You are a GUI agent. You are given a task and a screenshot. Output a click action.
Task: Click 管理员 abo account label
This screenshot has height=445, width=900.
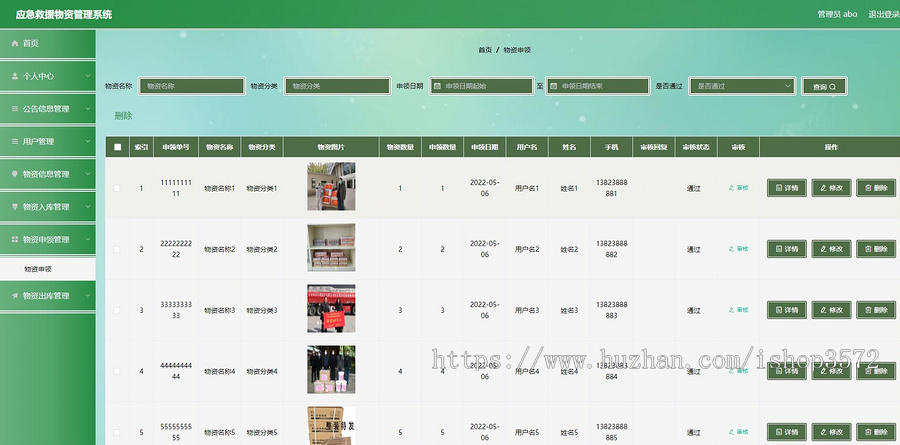pyautogui.click(x=837, y=14)
